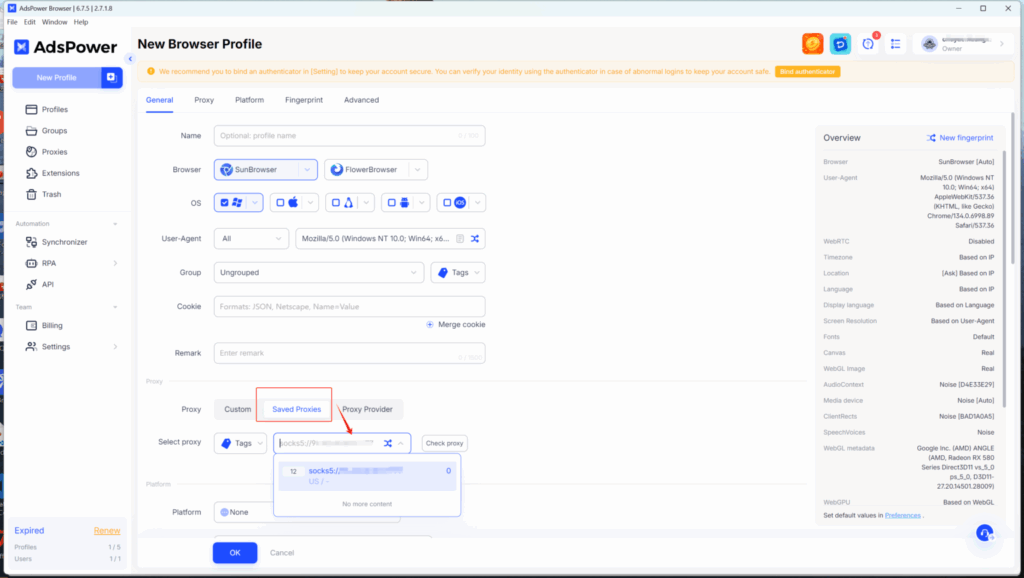Image resolution: width=1024 pixels, height=578 pixels.
Task: Open the proxy Tags filter dropdown
Action: click(240, 443)
